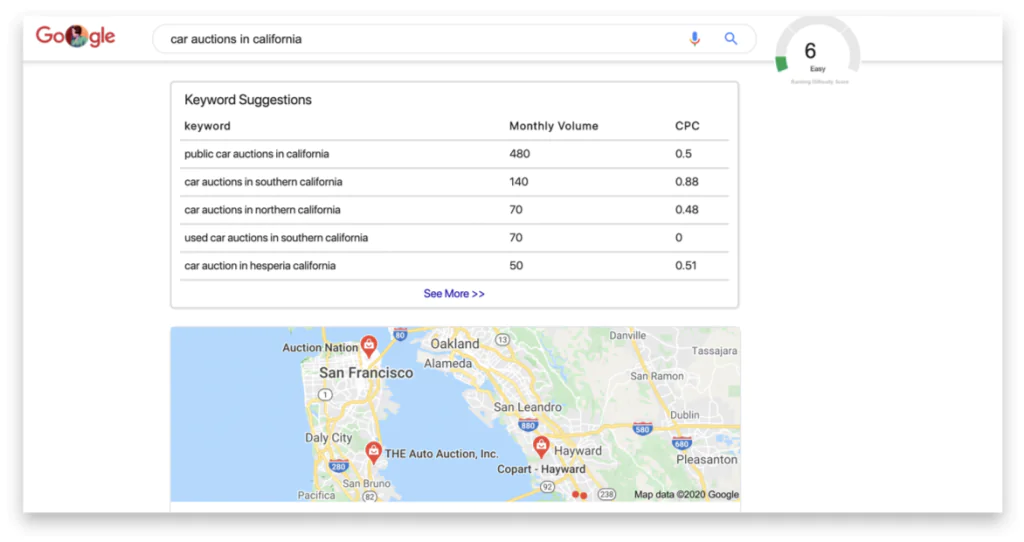Click the green ranking difficulty gauge marker
The image size is (1024, 542).
[x=781, y=64]
